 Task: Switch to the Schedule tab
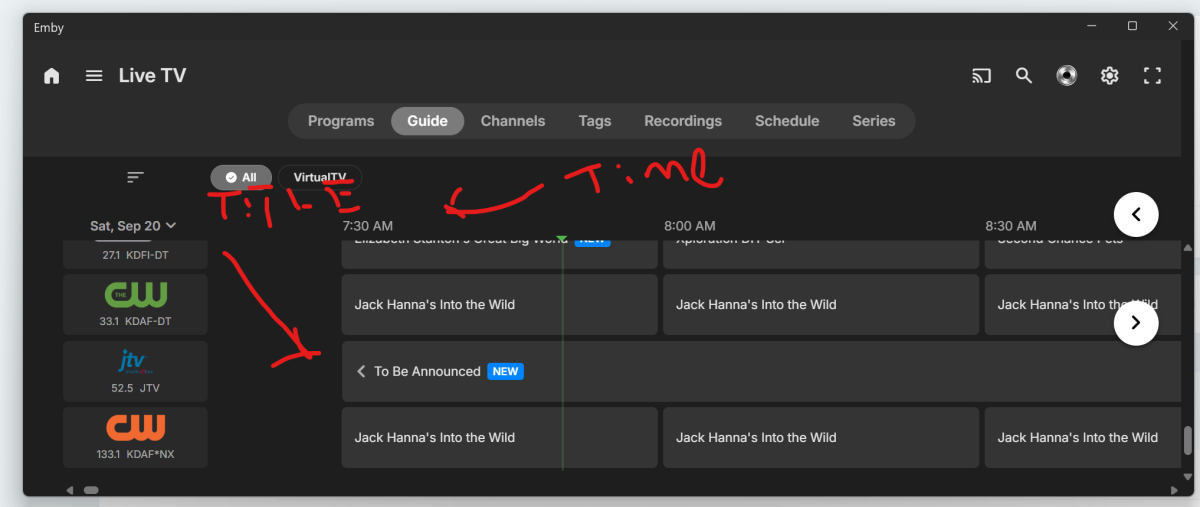click(x=787, y=121)
